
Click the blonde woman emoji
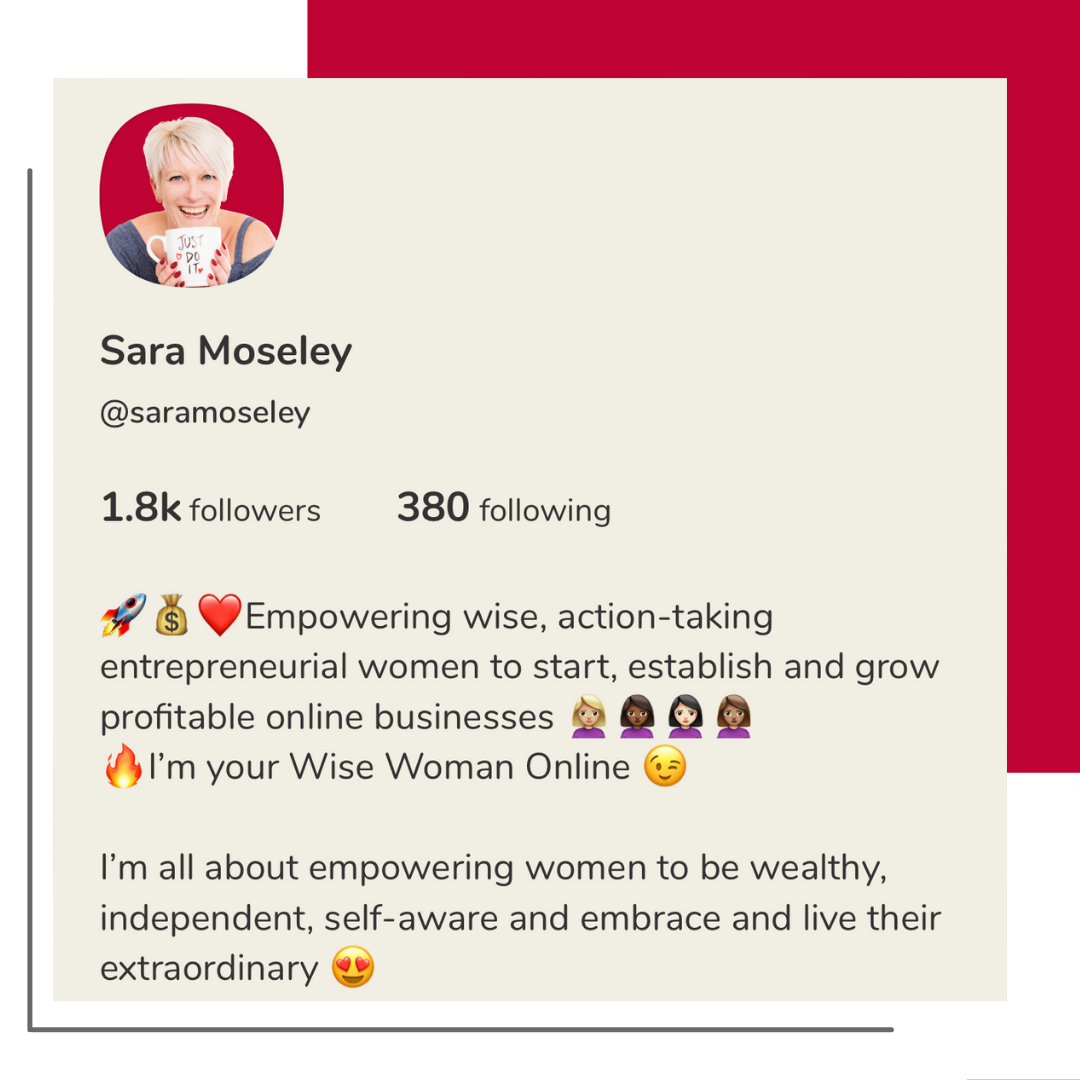[588, 717]
